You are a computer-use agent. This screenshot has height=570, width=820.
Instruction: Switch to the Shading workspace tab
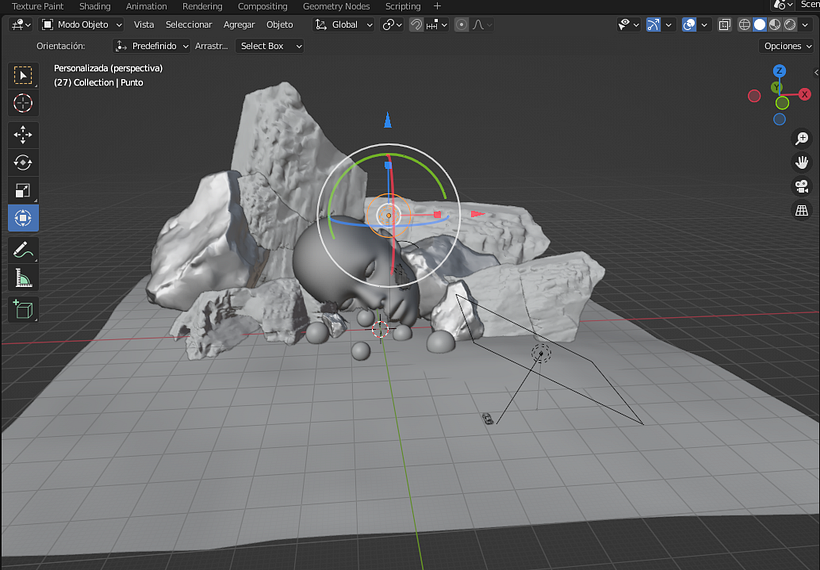coord(95,6)
